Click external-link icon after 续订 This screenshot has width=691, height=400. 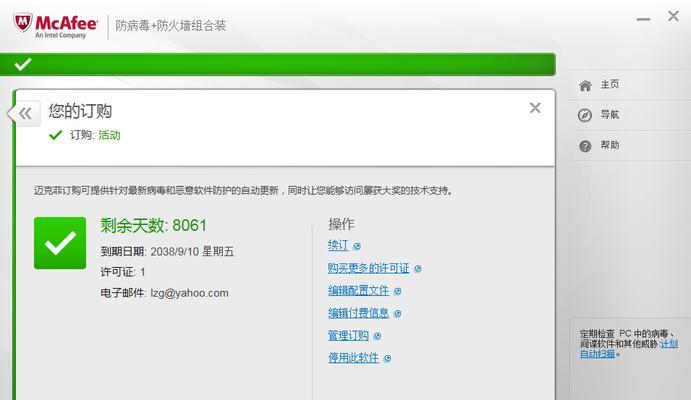[357, 246]
